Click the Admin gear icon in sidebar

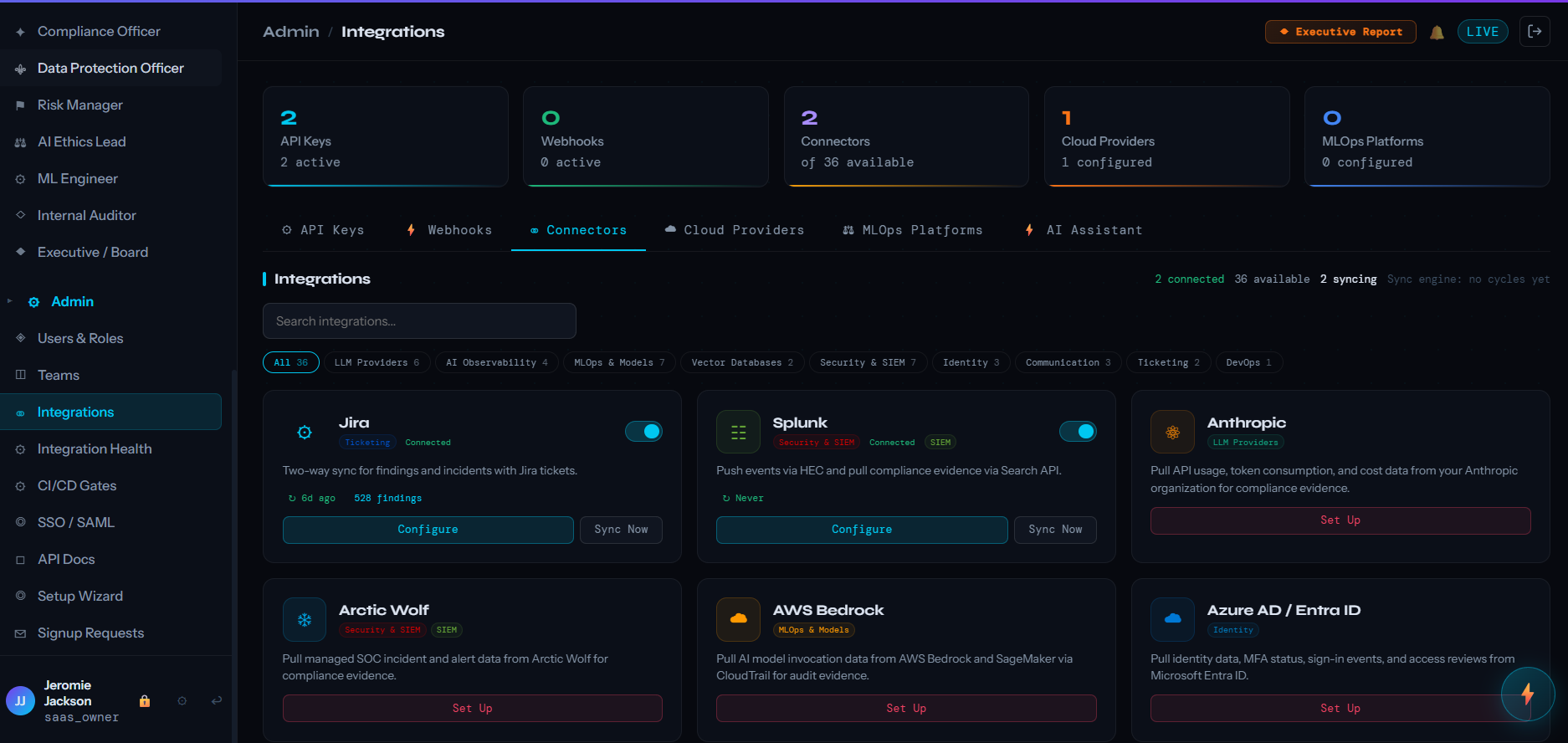34,302
